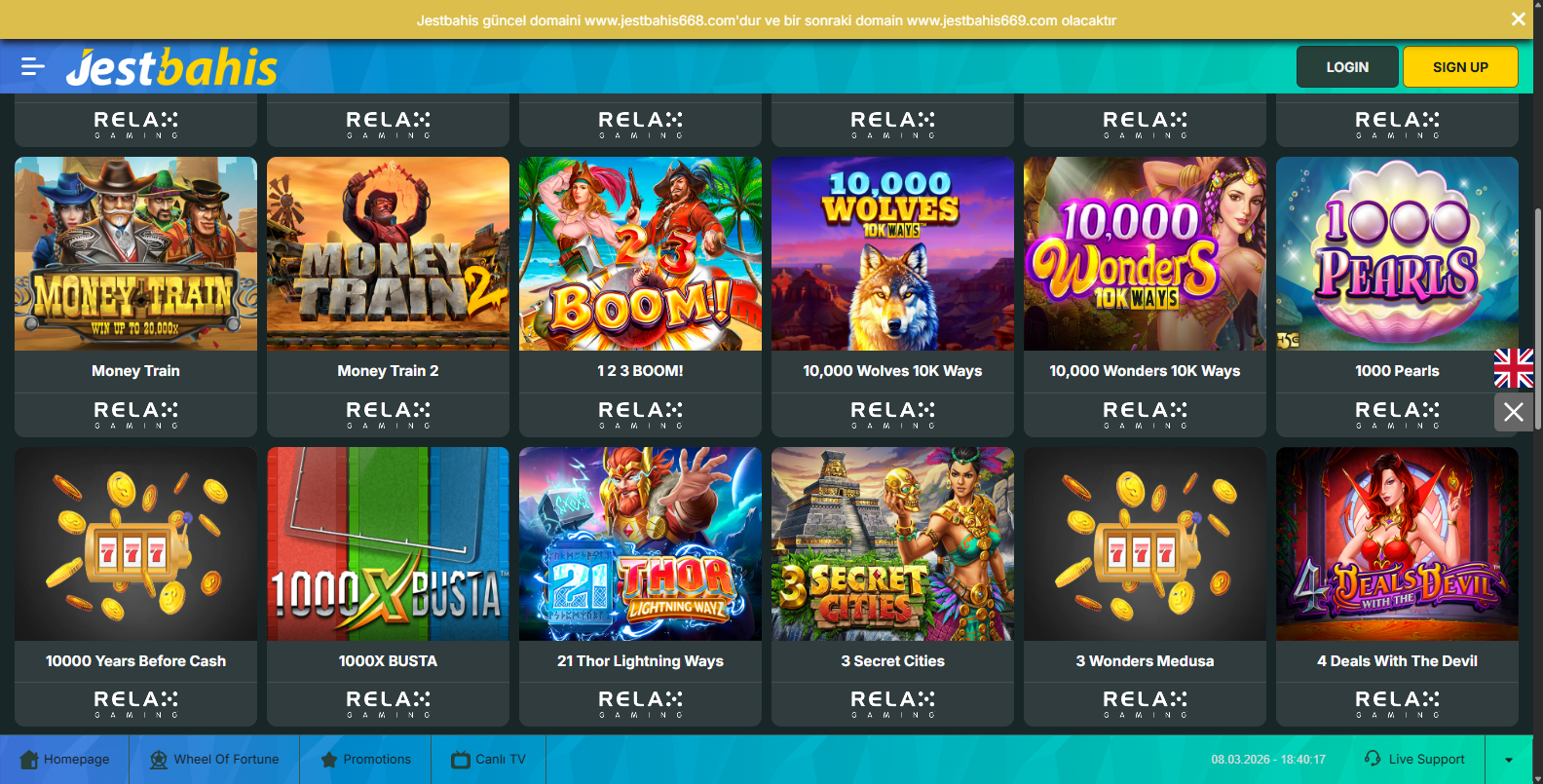This screenshot has width=1543, height=784.
Task: Dismiss the yellow domain notification banner
Action: click(x=1518, y=19)
